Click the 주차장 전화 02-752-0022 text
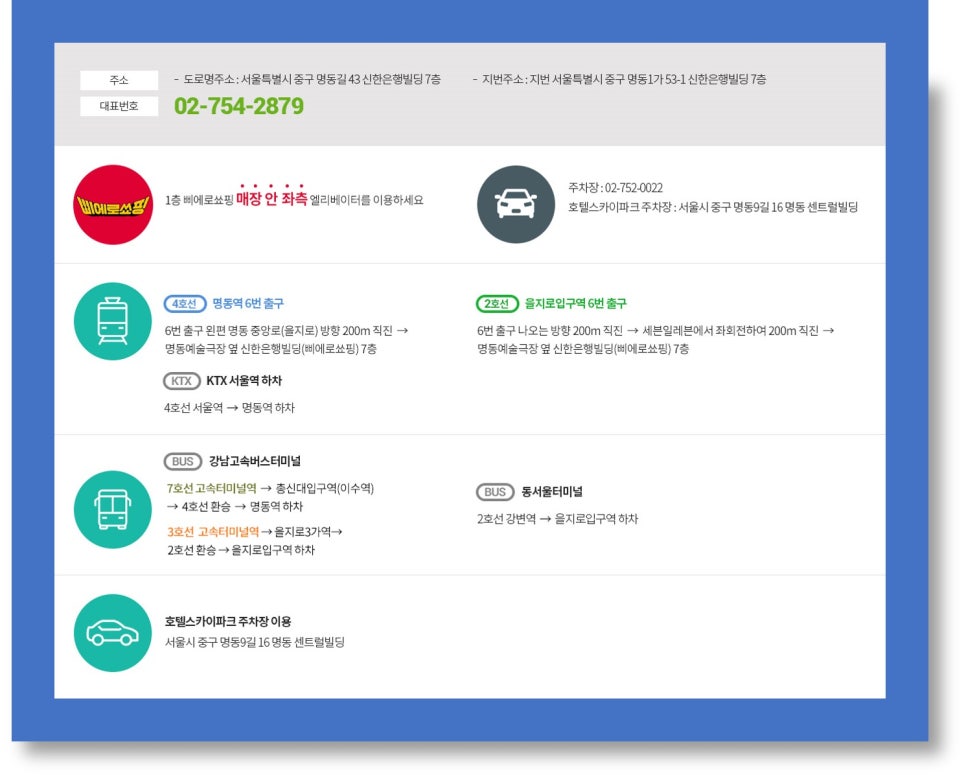 (617, 188)
